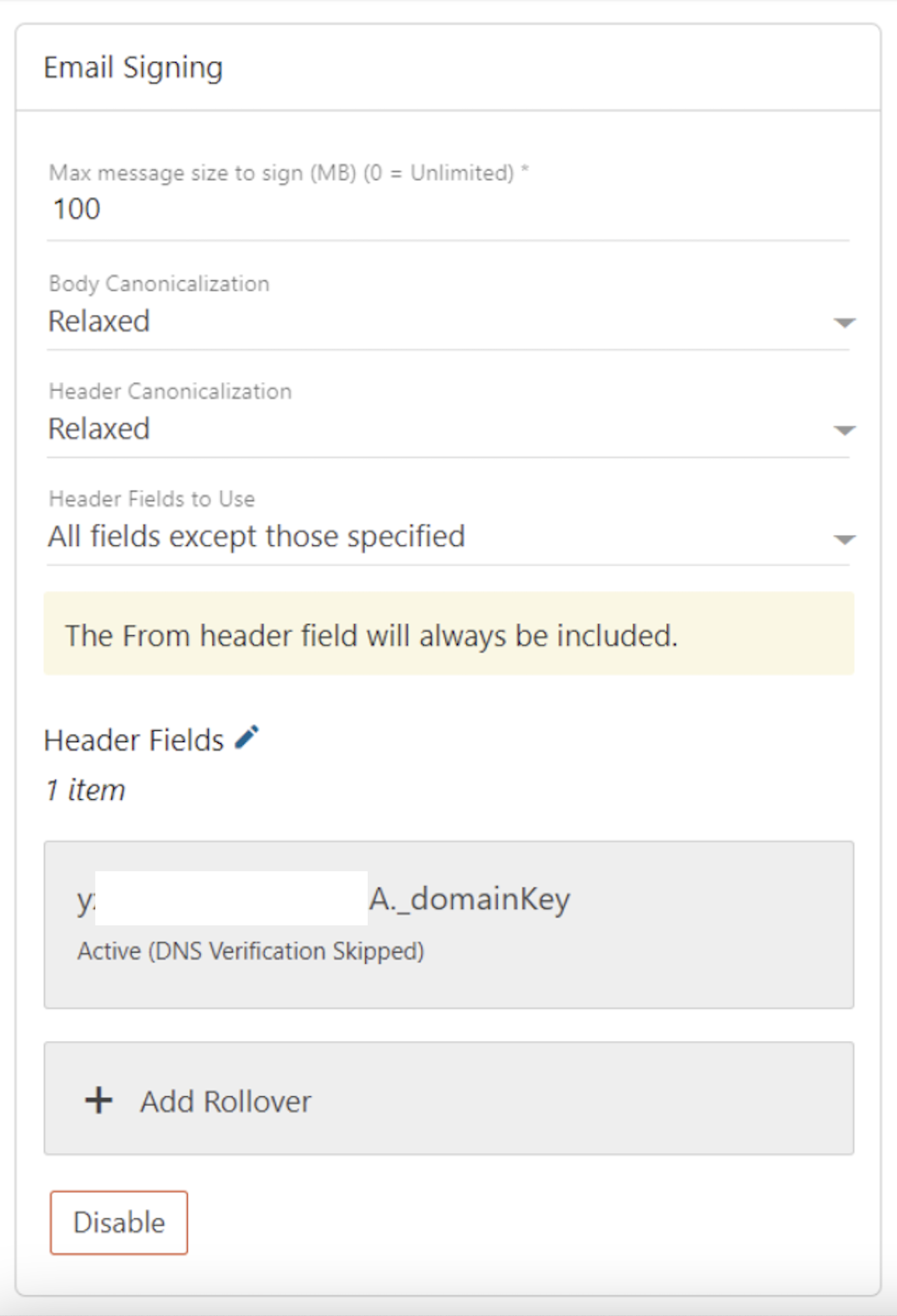Click the Header Fields to Use label
897x1316 pixels.
pos(152,498)
